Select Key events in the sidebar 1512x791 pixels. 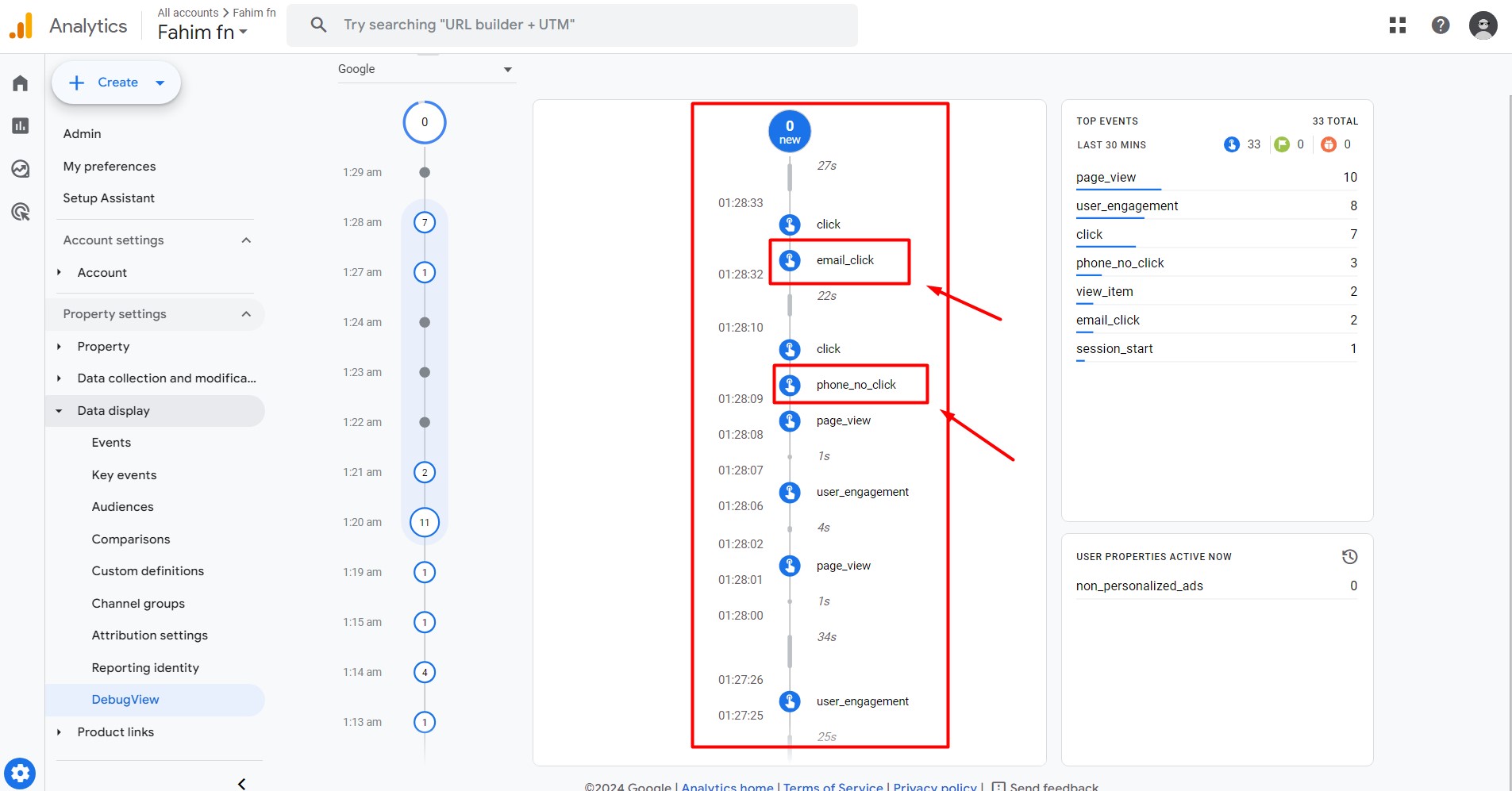point(124,475)
